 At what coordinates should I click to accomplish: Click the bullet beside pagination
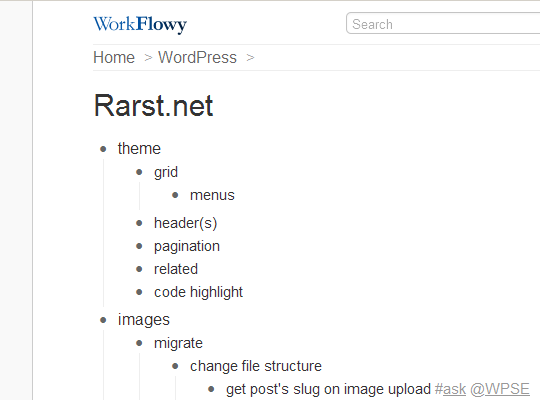coord(139,246)
